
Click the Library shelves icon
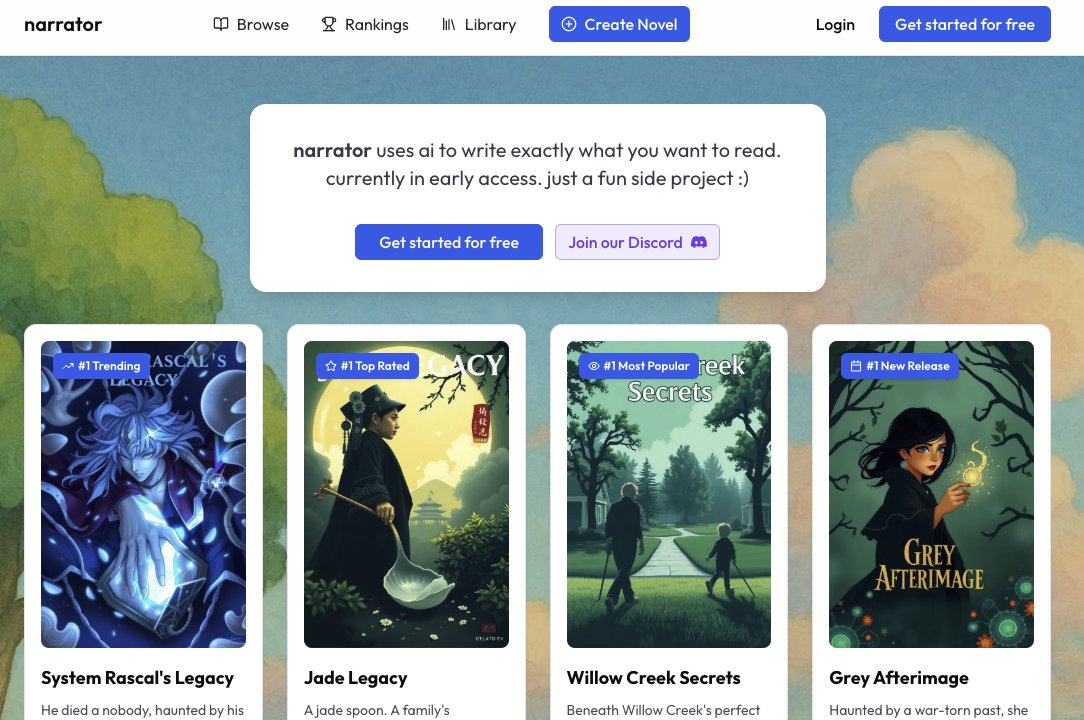click(449, 24)
